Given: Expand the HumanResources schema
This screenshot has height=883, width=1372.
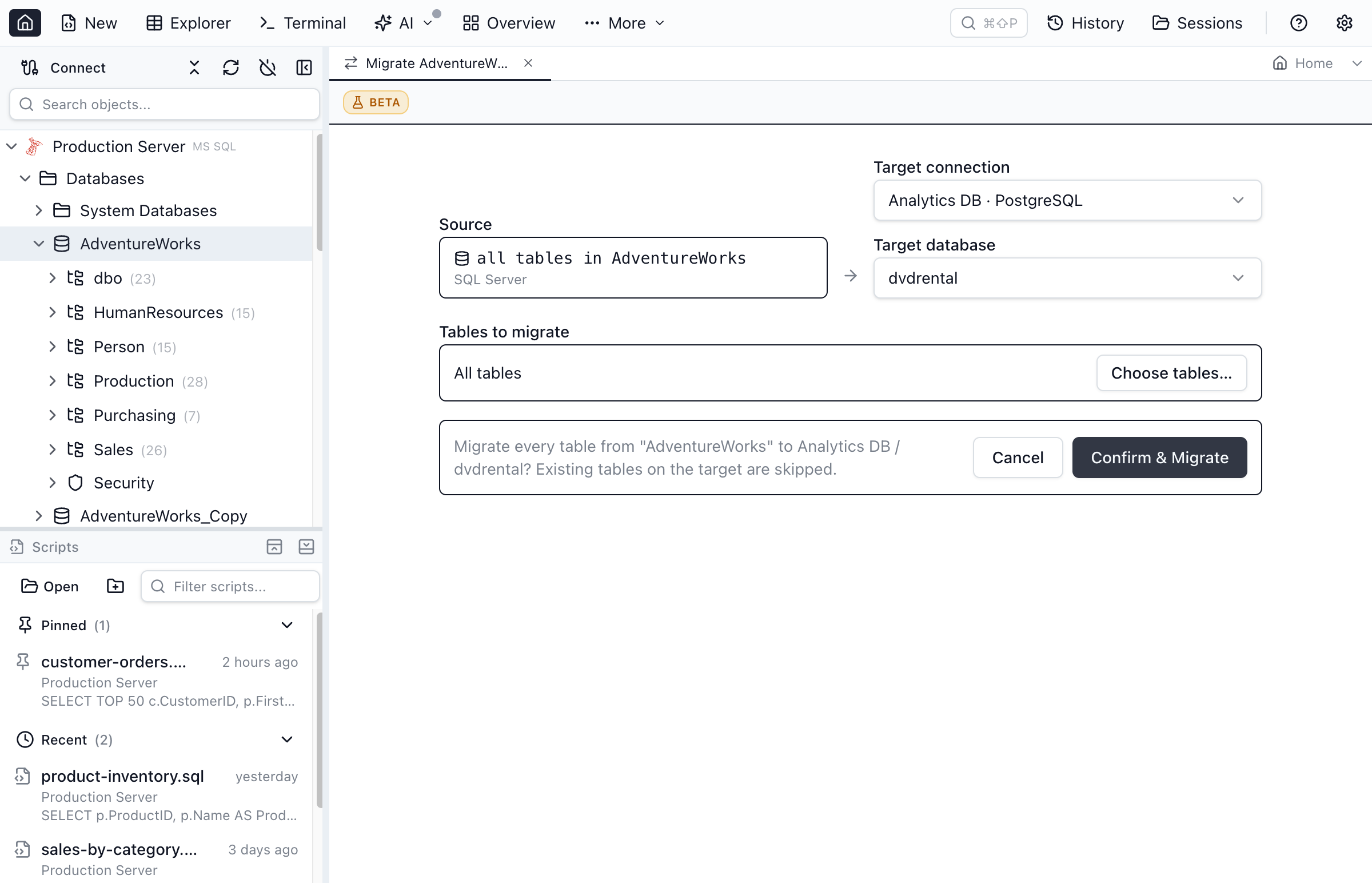Looking at the screenshot, I should click(x=53, y=312).
